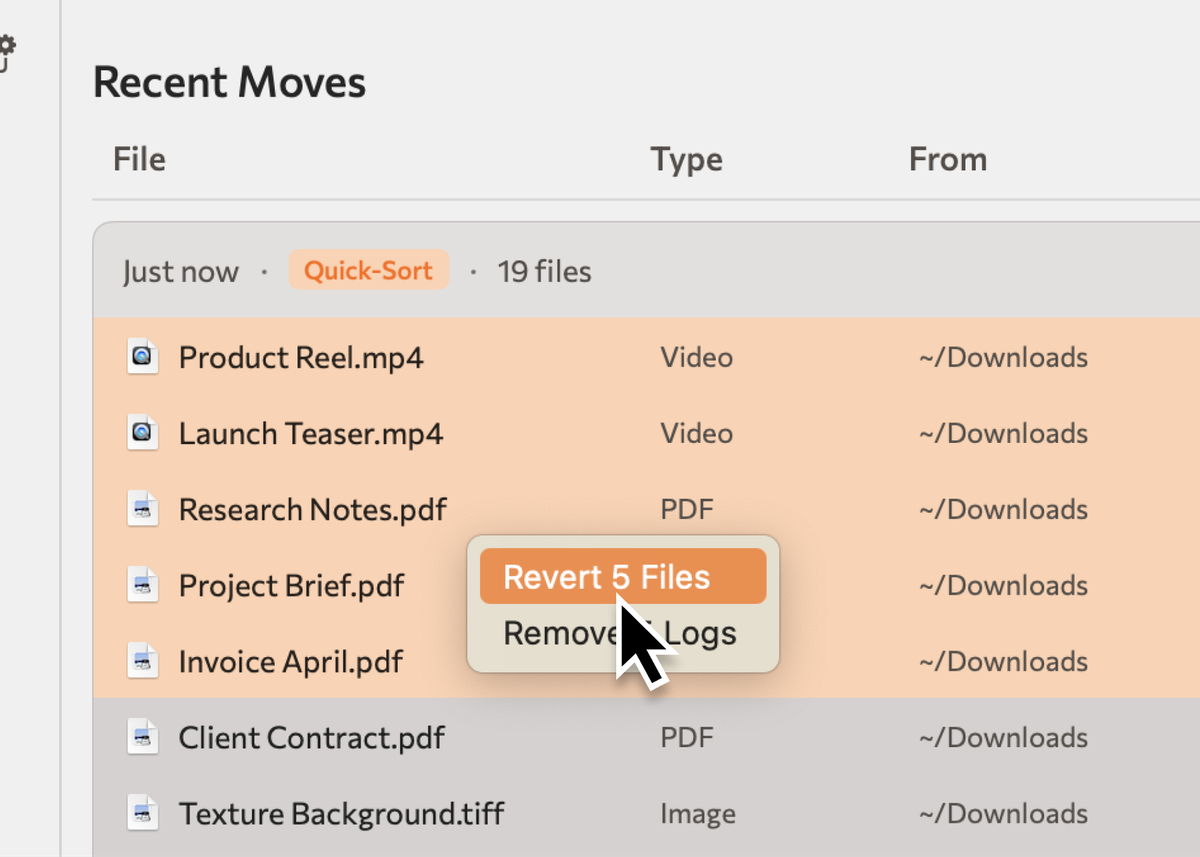The image size is (1200, 857).
Task: Collapse the Just now group header
Action: pyautogui.click(x=646, y=271)
